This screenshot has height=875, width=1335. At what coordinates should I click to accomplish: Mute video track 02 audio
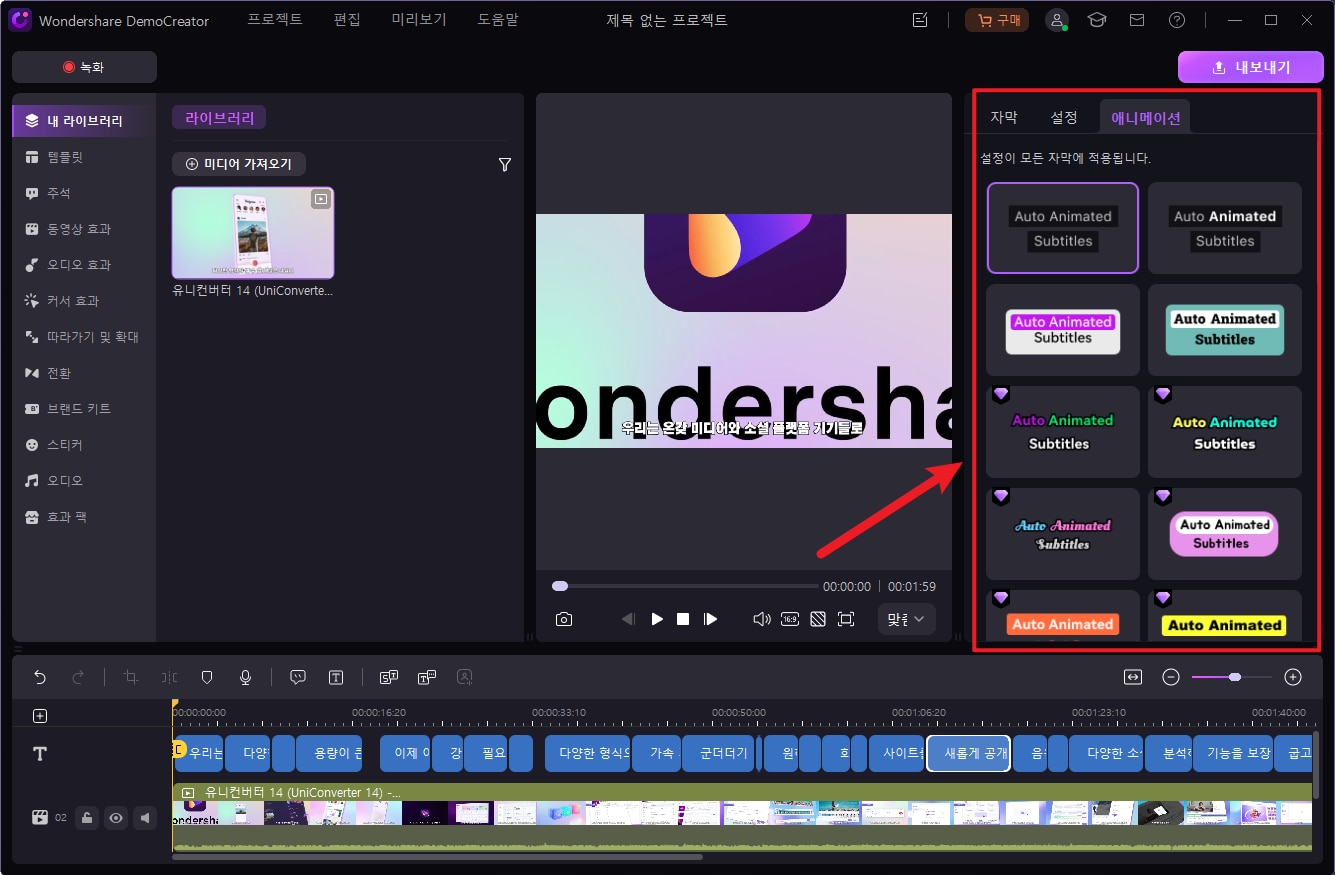click(x=146, y=818)
